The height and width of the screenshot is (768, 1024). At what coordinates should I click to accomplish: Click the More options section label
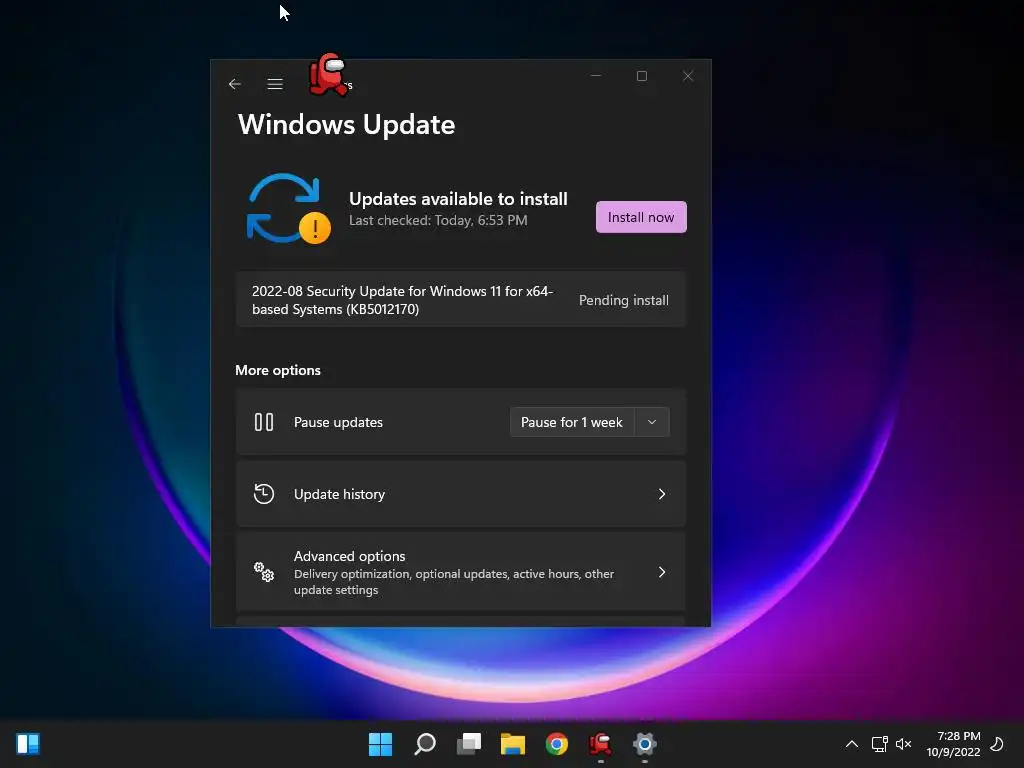[x=278, y=370]
